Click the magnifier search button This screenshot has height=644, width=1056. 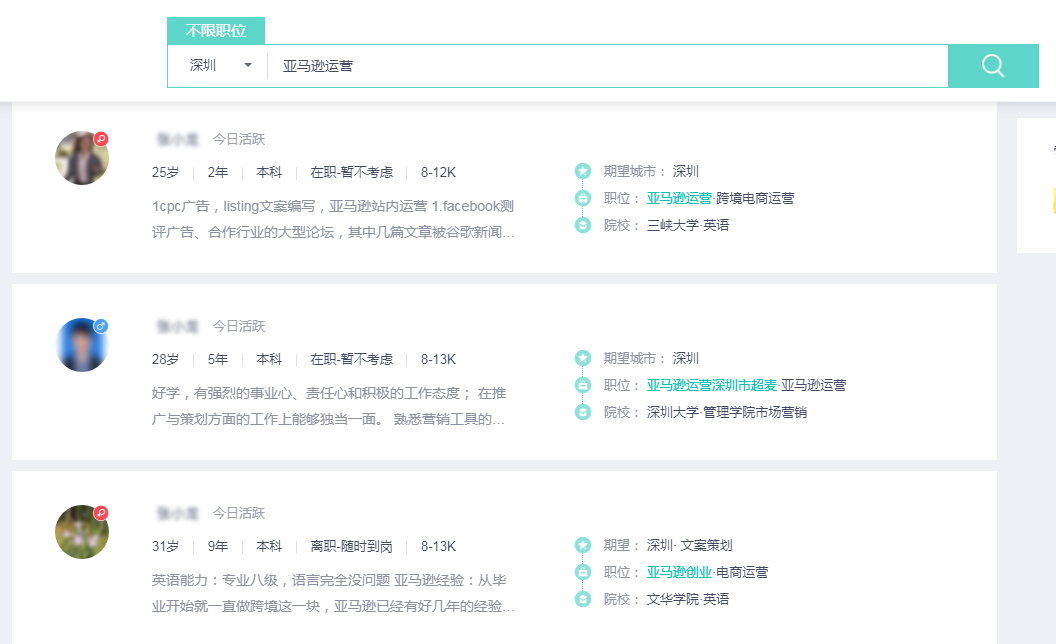[x=993, y=66]
